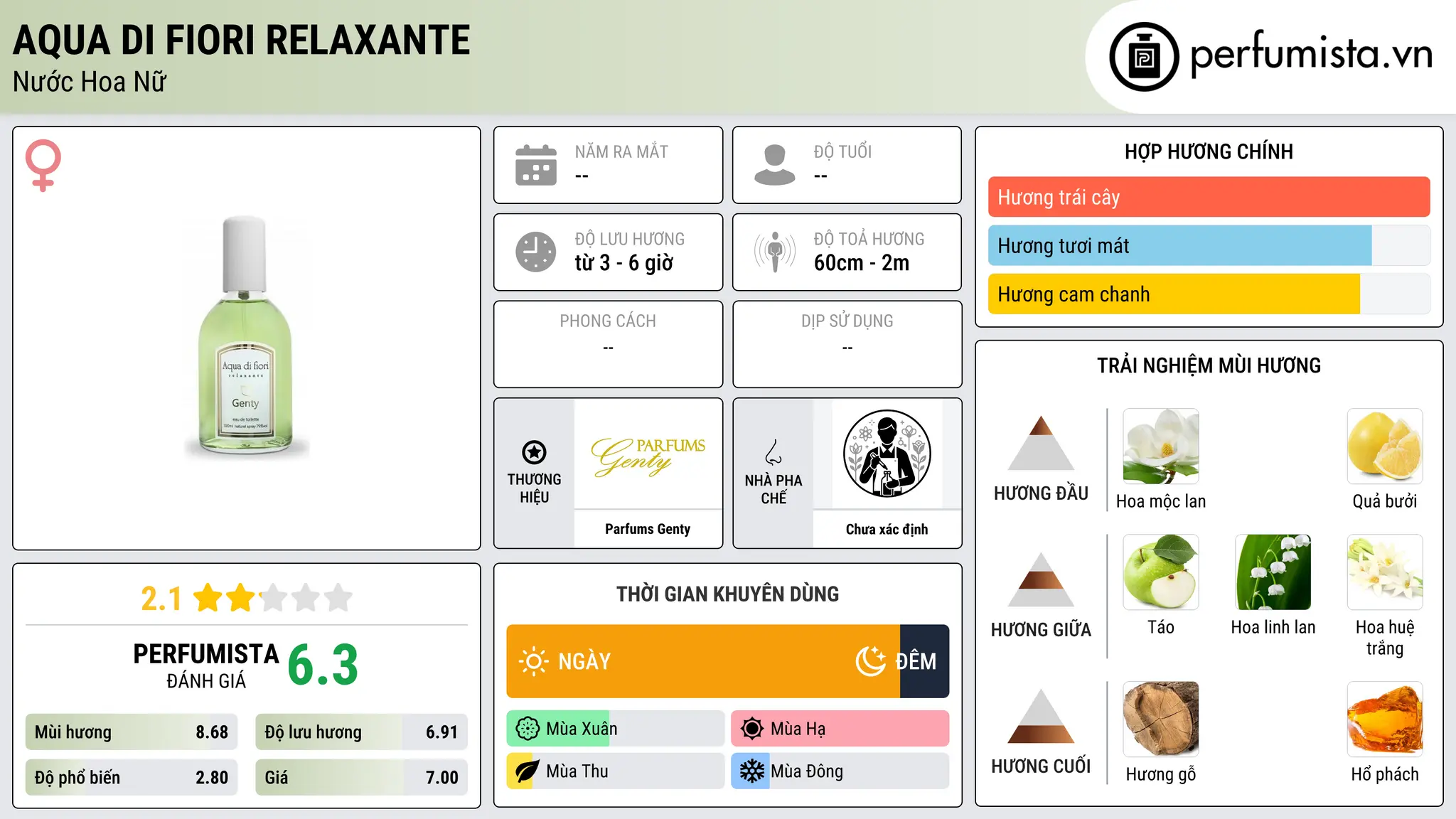
Task: Click the snowflake icon for Mùa Đông
Action: 752,771
